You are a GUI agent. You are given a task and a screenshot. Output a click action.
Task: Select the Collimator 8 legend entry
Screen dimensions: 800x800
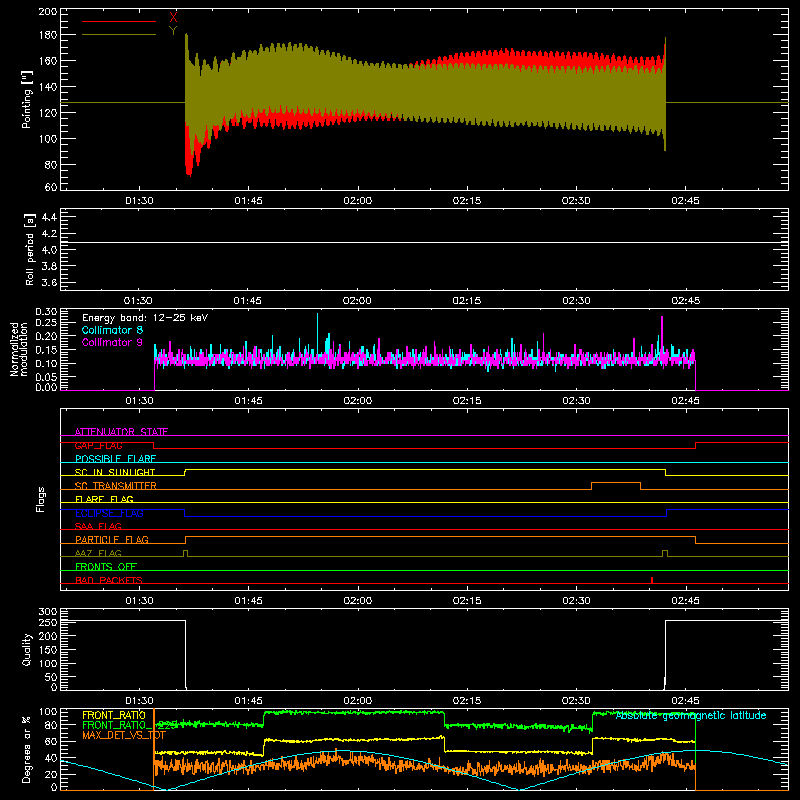(112, 330)
